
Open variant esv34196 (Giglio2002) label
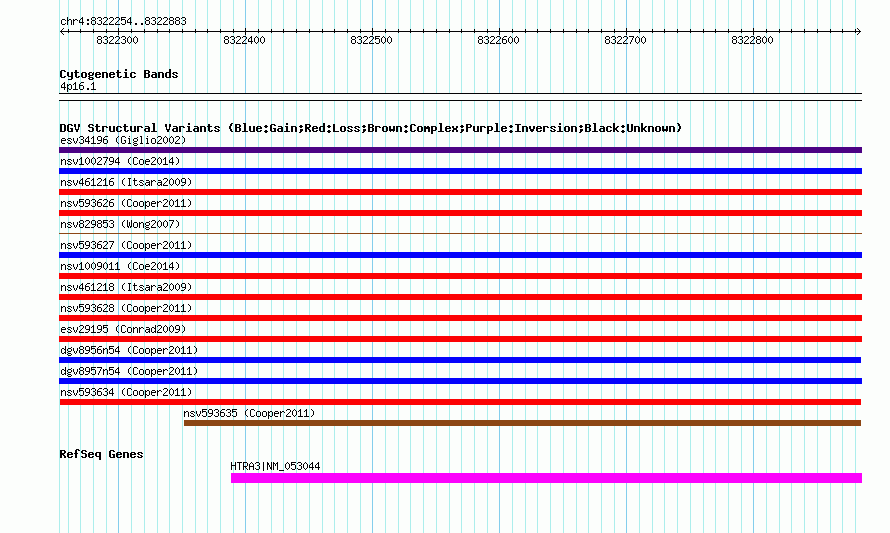123,140
